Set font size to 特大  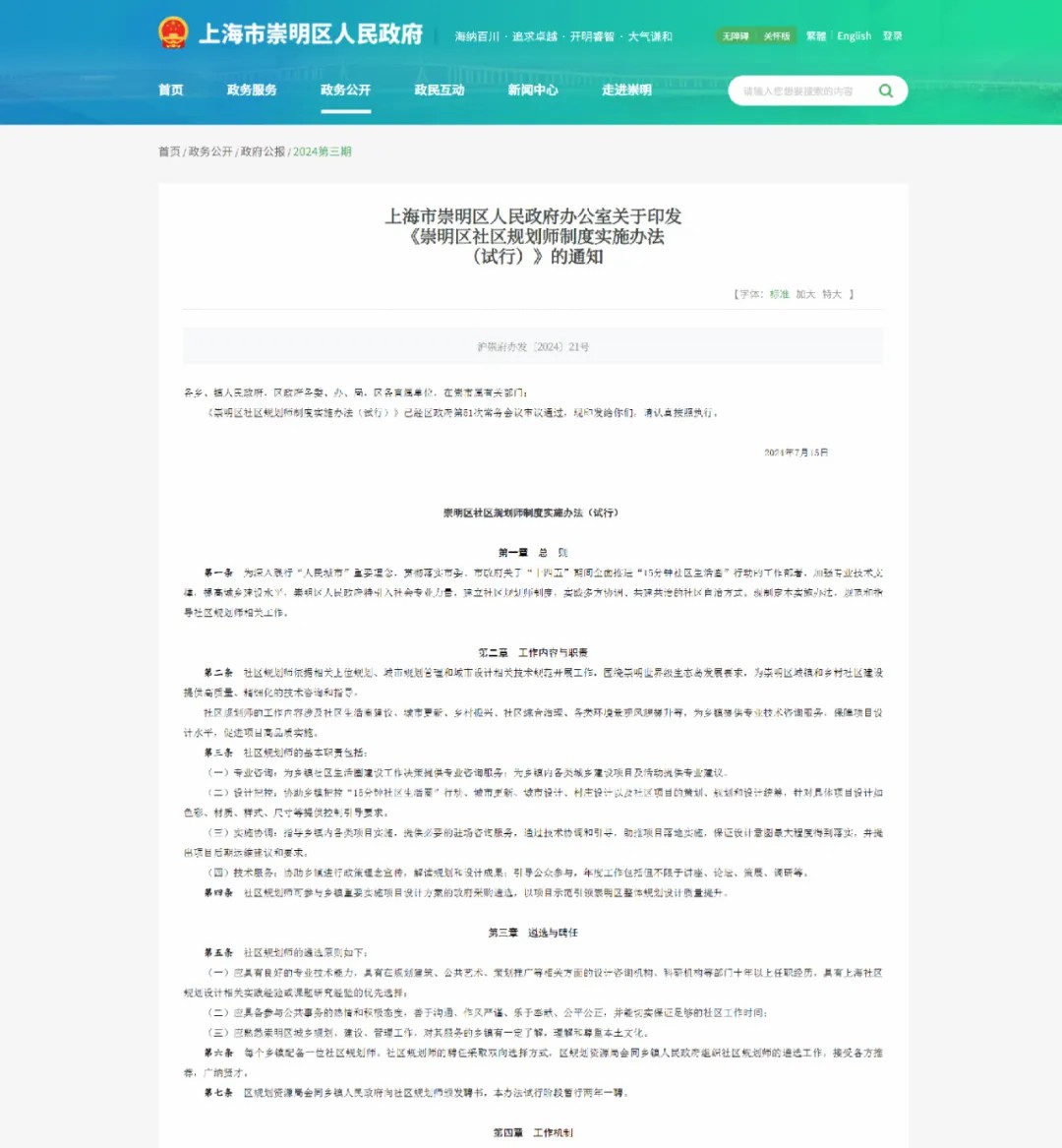[x=832, y=294]
